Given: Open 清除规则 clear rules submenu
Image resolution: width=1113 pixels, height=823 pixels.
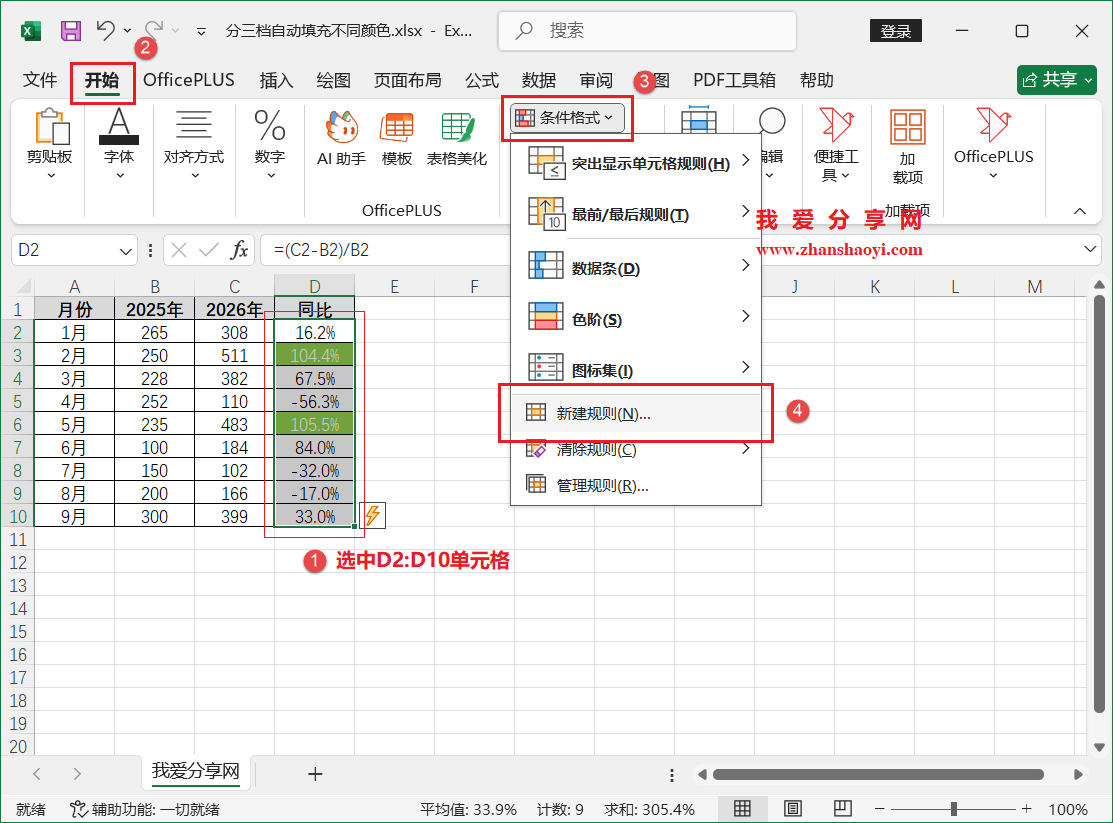Looking at the screenshot, I should 636,449.
